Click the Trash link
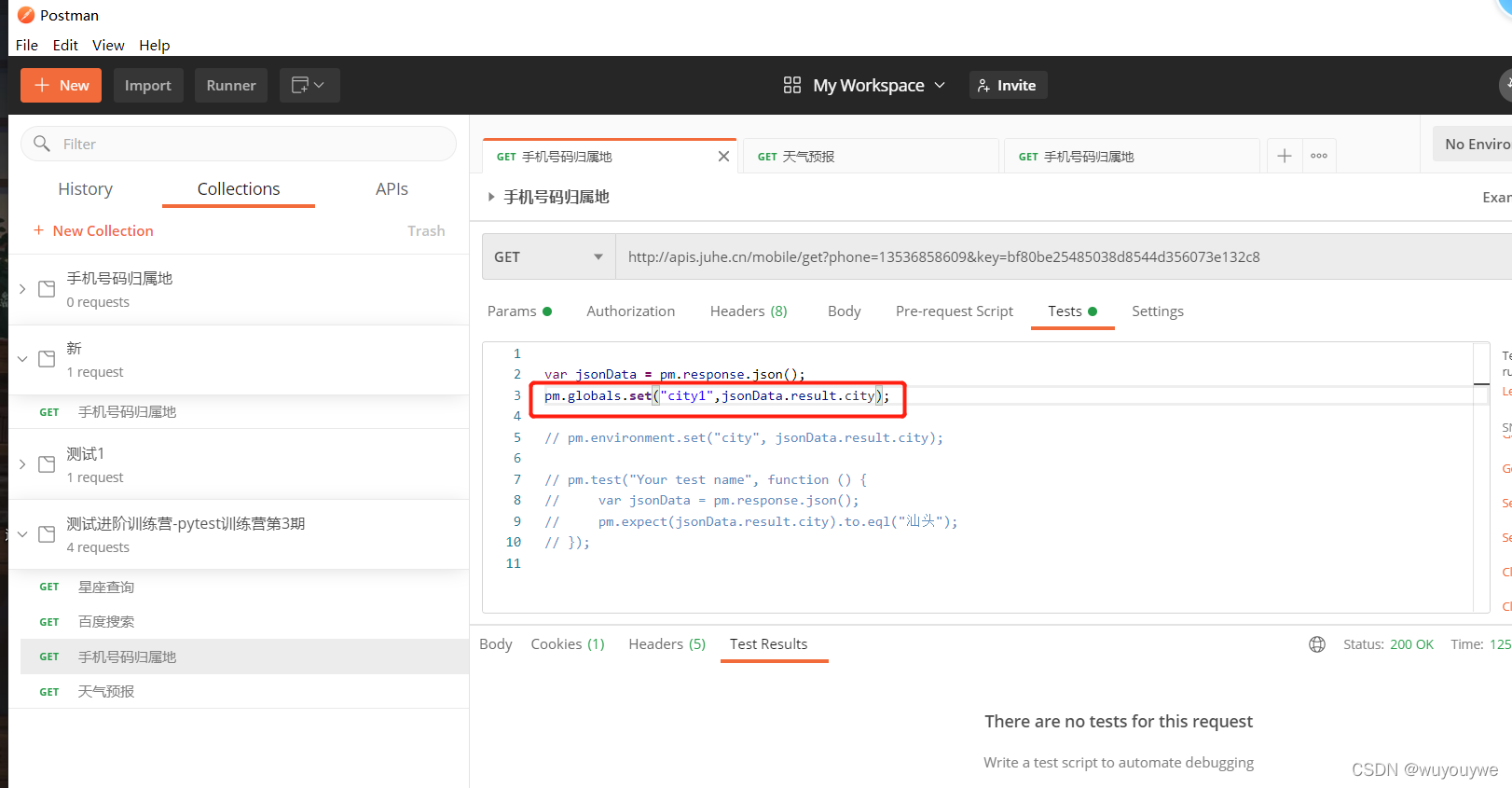The height and width of the screenshot is (788, 1512). coord(426,230)
